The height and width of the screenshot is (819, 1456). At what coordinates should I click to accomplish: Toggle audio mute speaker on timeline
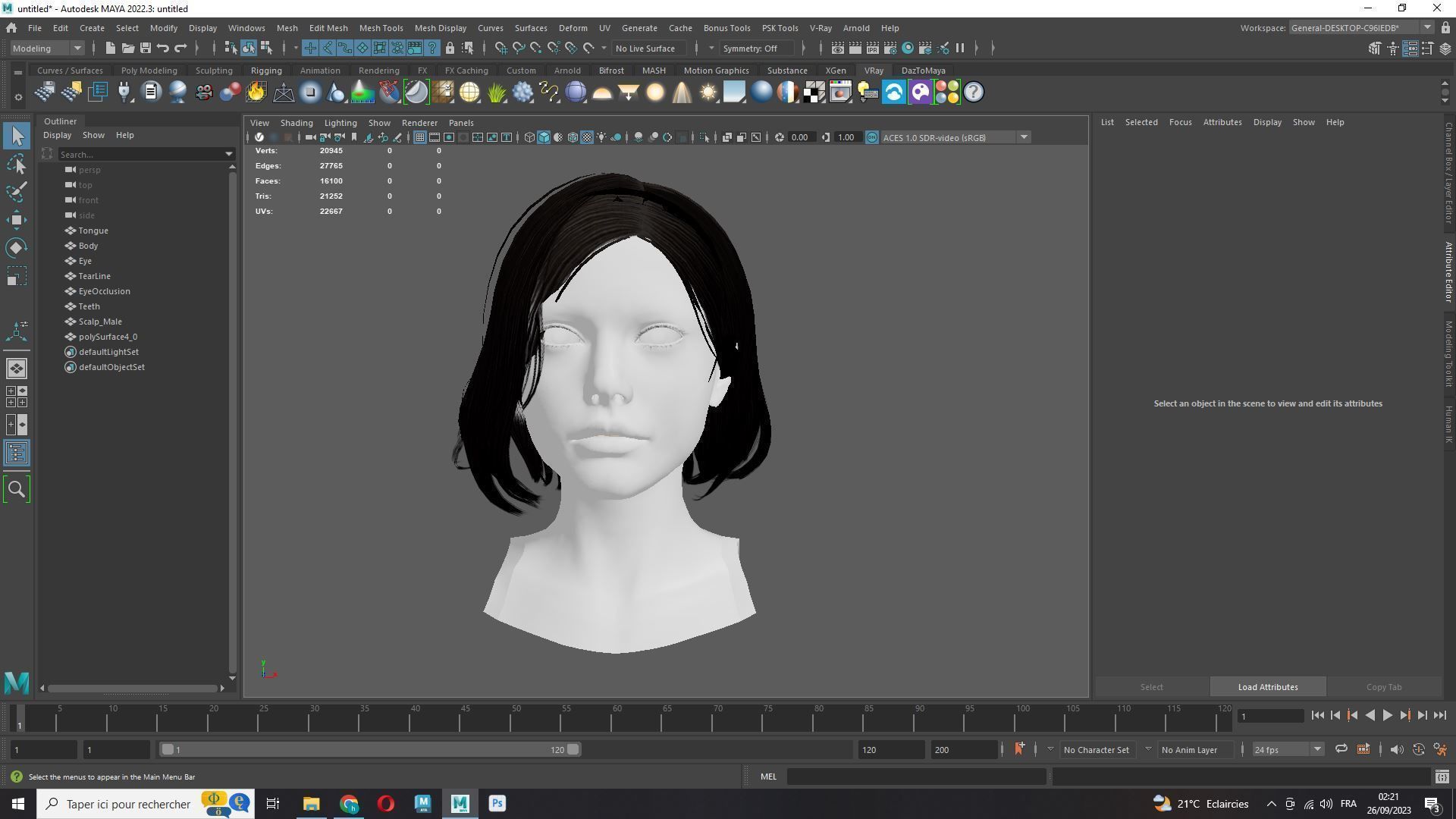[1396, 749]
